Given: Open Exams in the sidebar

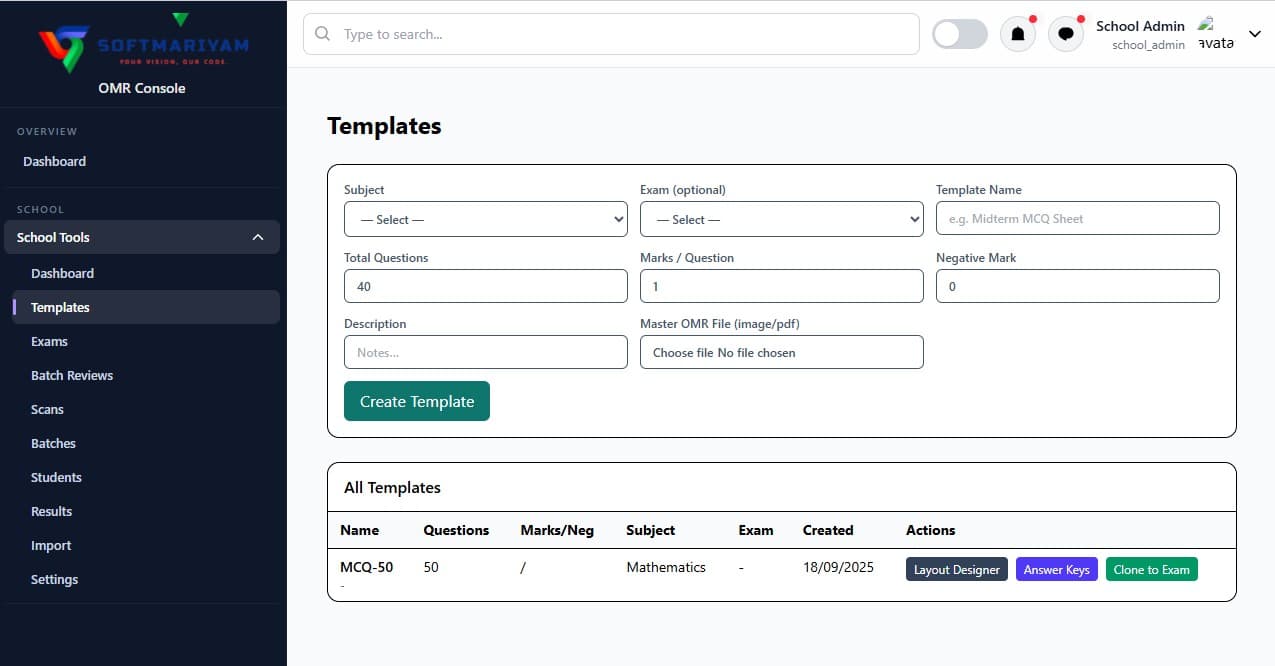Looking at the screenshot, I should tap(49, 341).
